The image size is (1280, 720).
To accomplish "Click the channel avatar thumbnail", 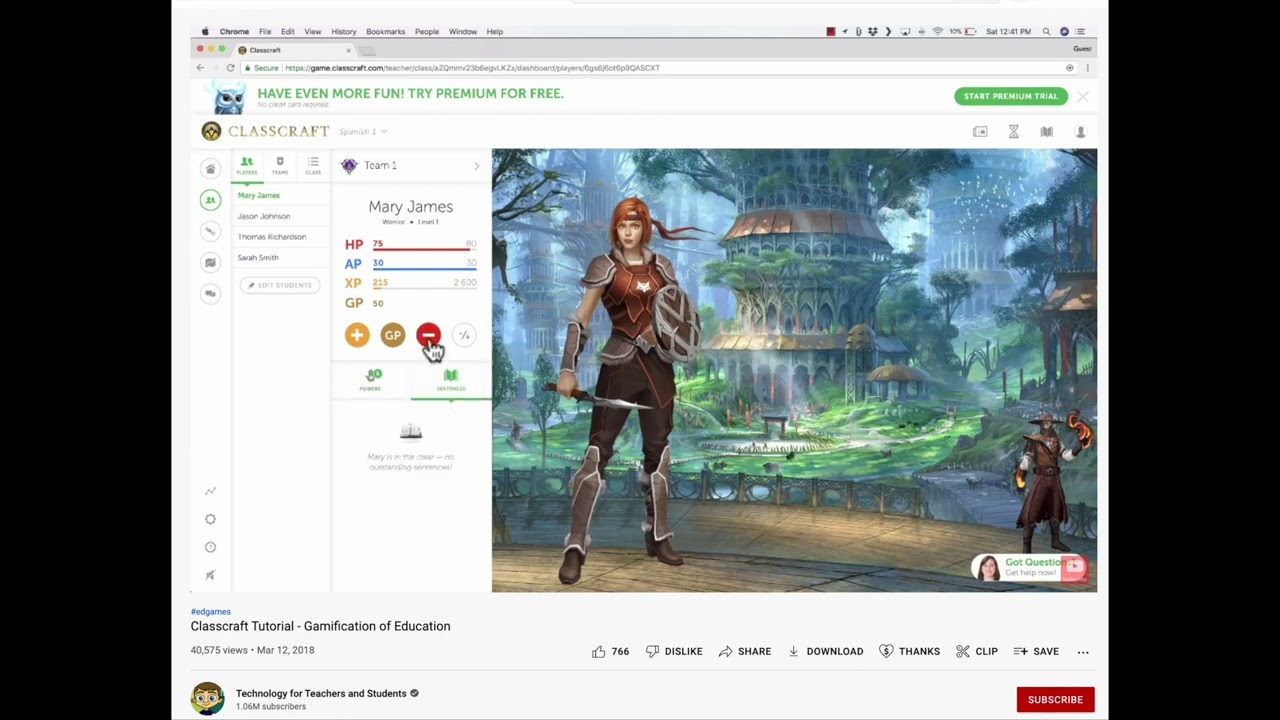I will (208, 698).
